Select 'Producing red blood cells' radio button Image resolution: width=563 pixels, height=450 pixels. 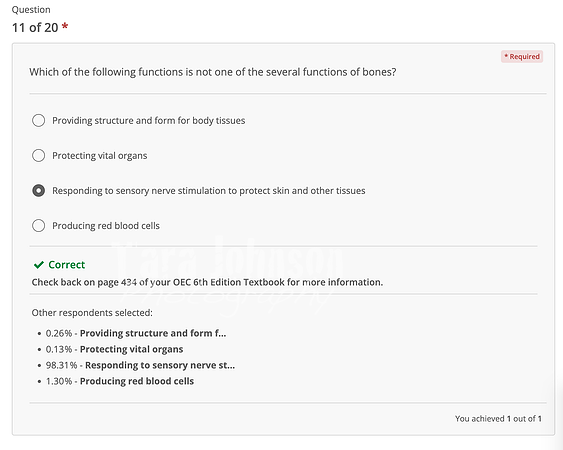tap(38, 226)
